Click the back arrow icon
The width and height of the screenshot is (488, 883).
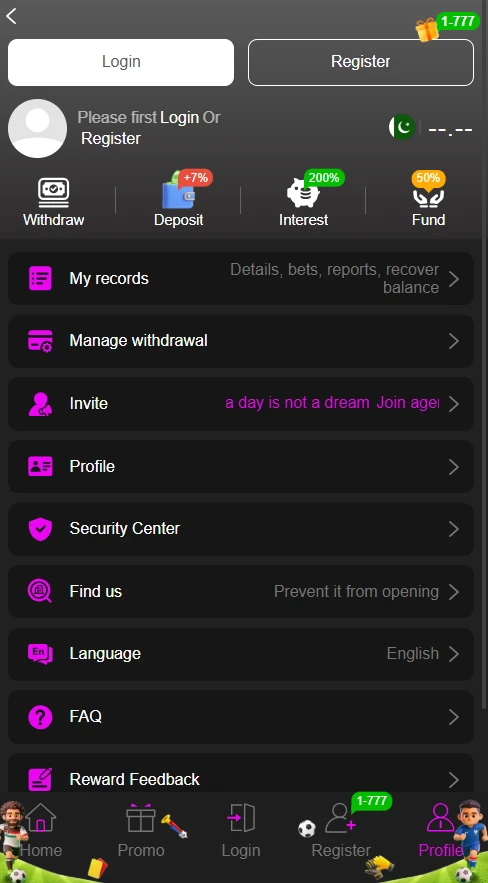[11, 16]
